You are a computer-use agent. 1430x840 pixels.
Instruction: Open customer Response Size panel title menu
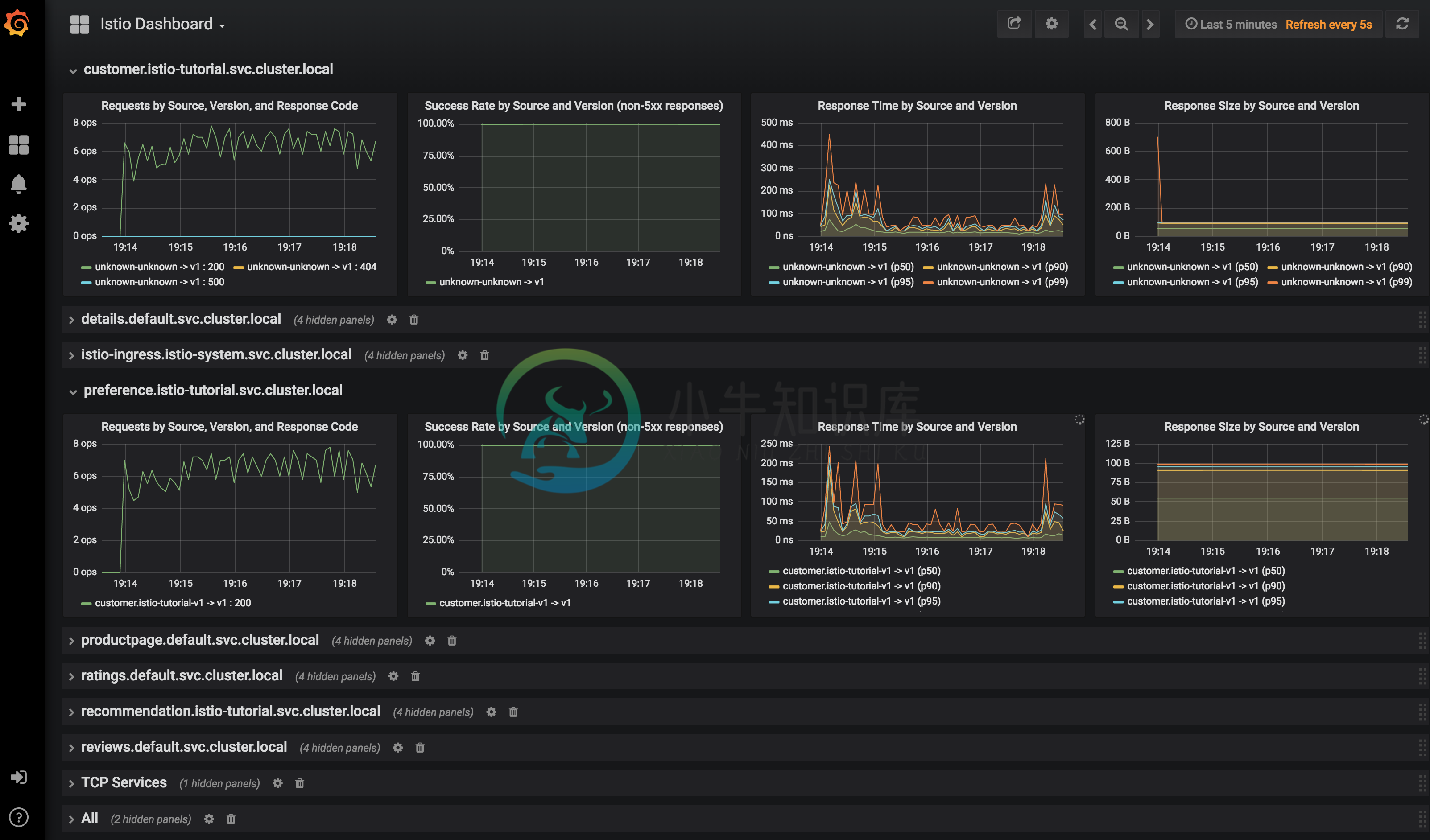point(1261,106)
